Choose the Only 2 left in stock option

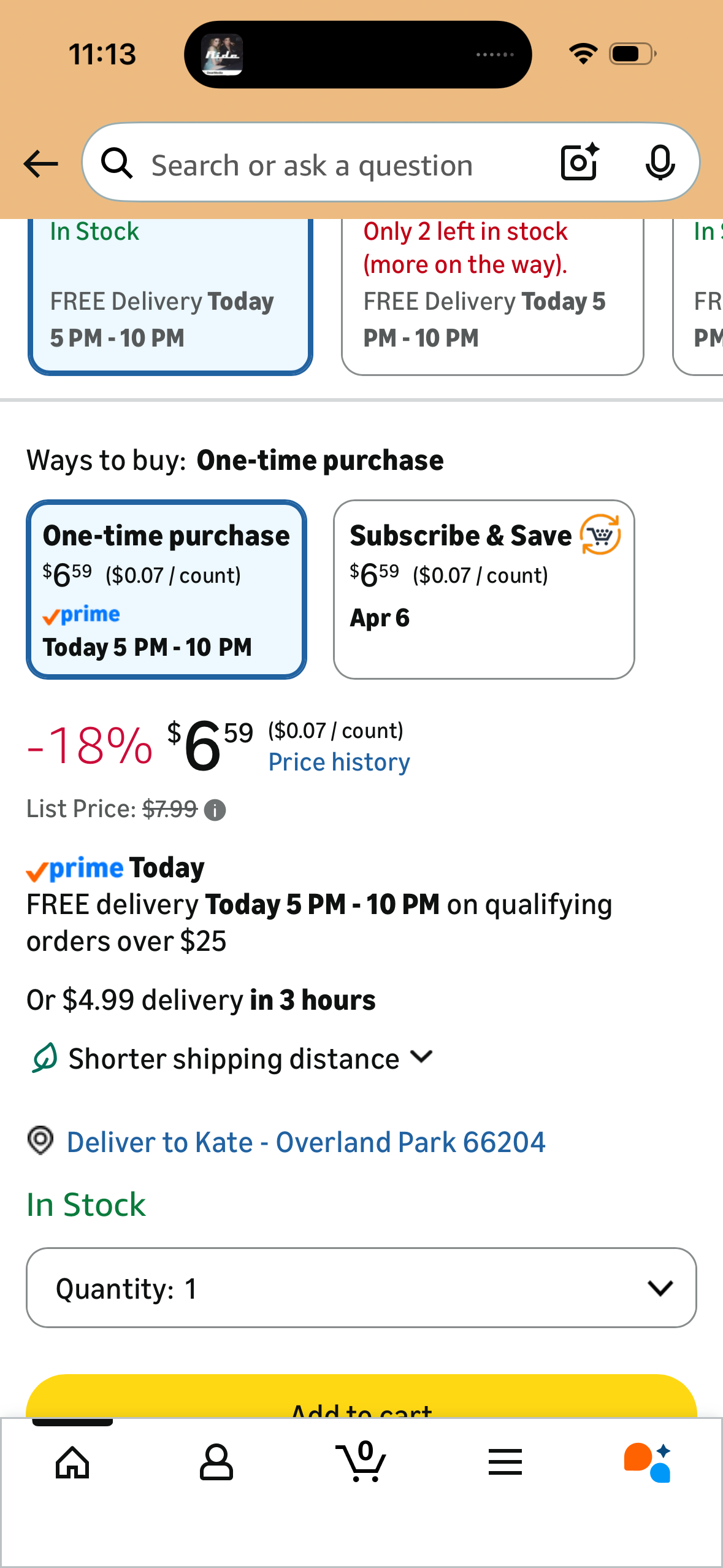(x=492, y=296)
